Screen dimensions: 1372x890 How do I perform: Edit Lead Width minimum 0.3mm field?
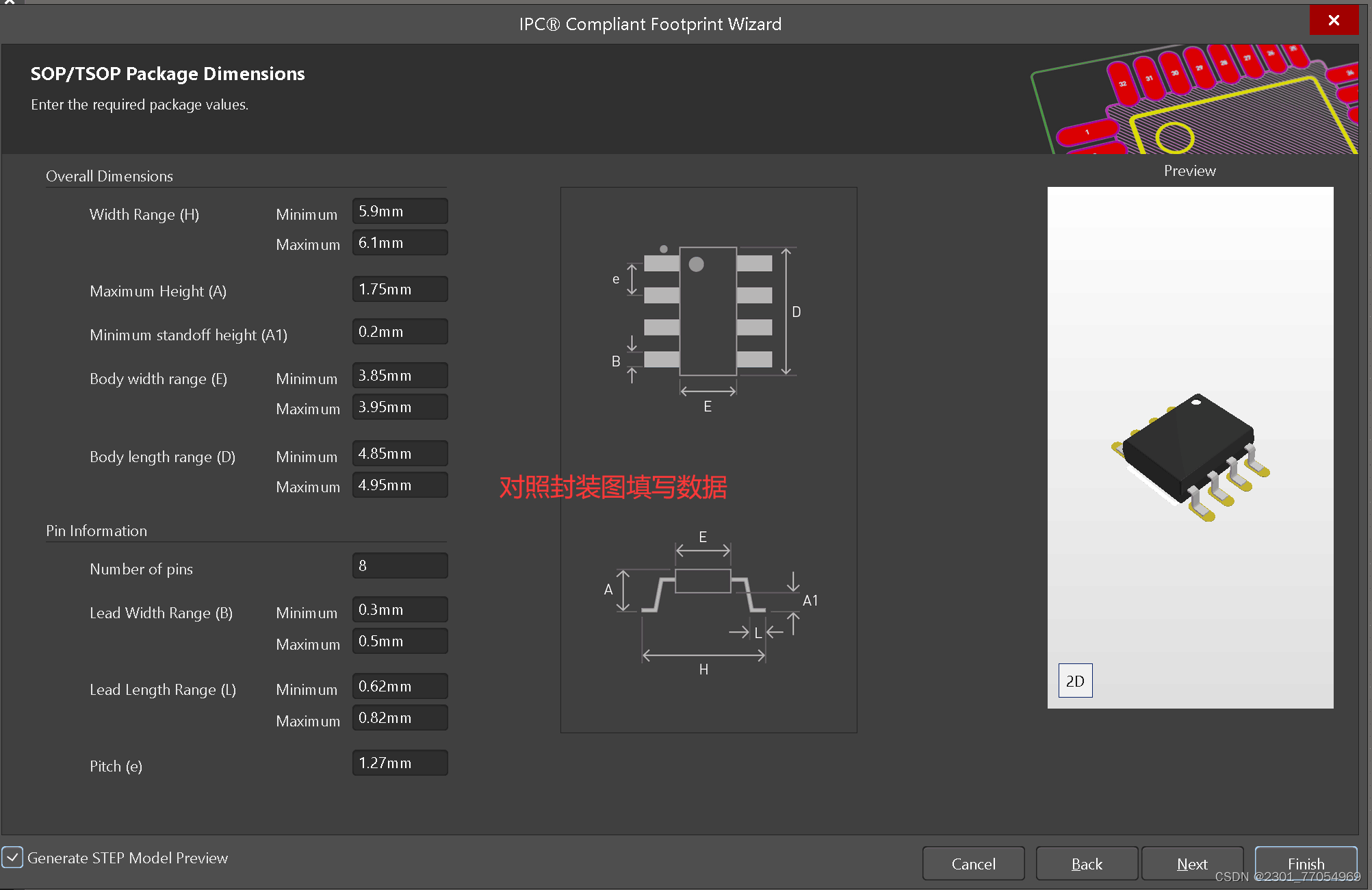pos(400,610)
